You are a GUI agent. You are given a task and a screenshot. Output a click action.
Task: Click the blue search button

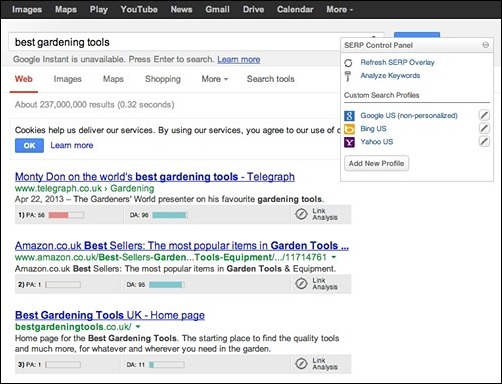coord(417,35)
